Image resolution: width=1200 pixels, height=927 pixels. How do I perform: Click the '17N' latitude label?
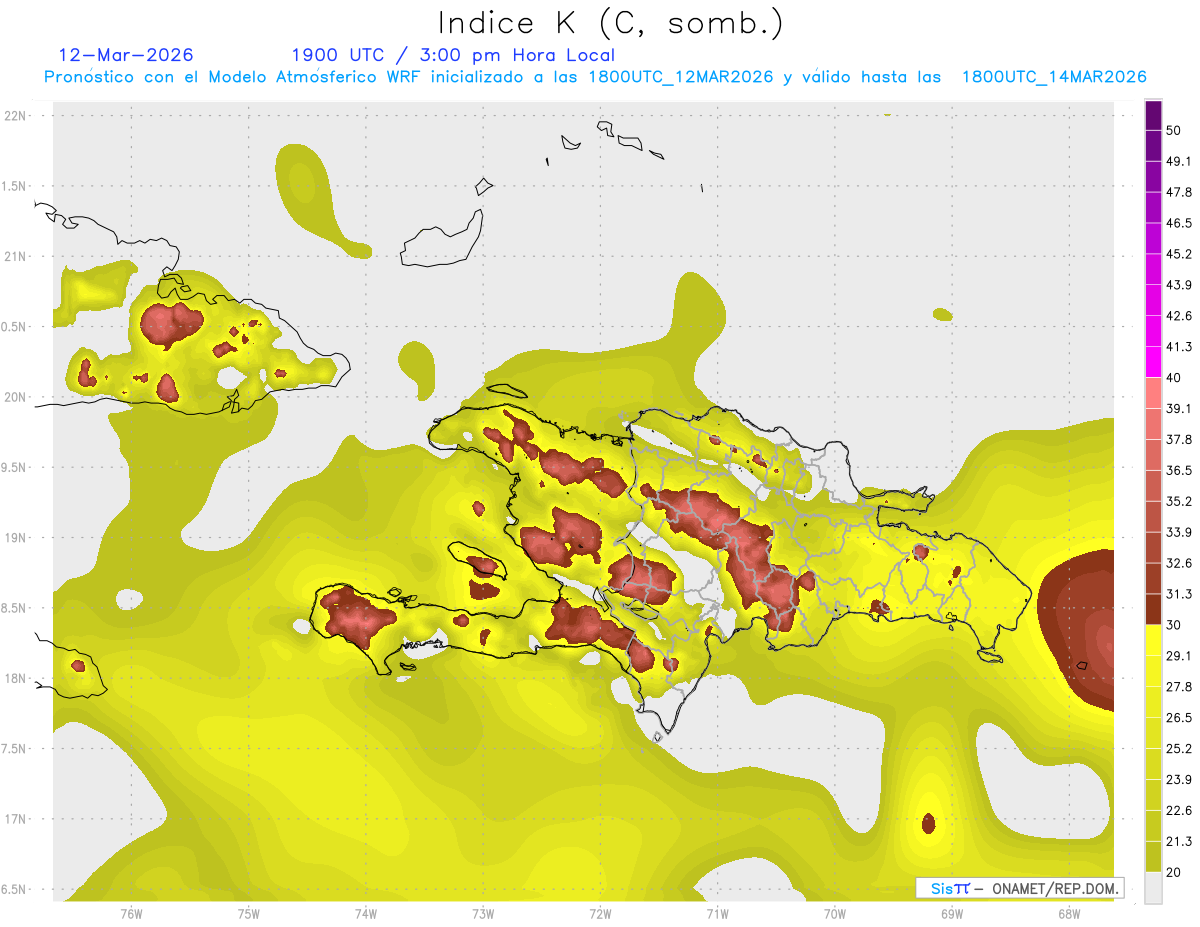click(17, 819)
